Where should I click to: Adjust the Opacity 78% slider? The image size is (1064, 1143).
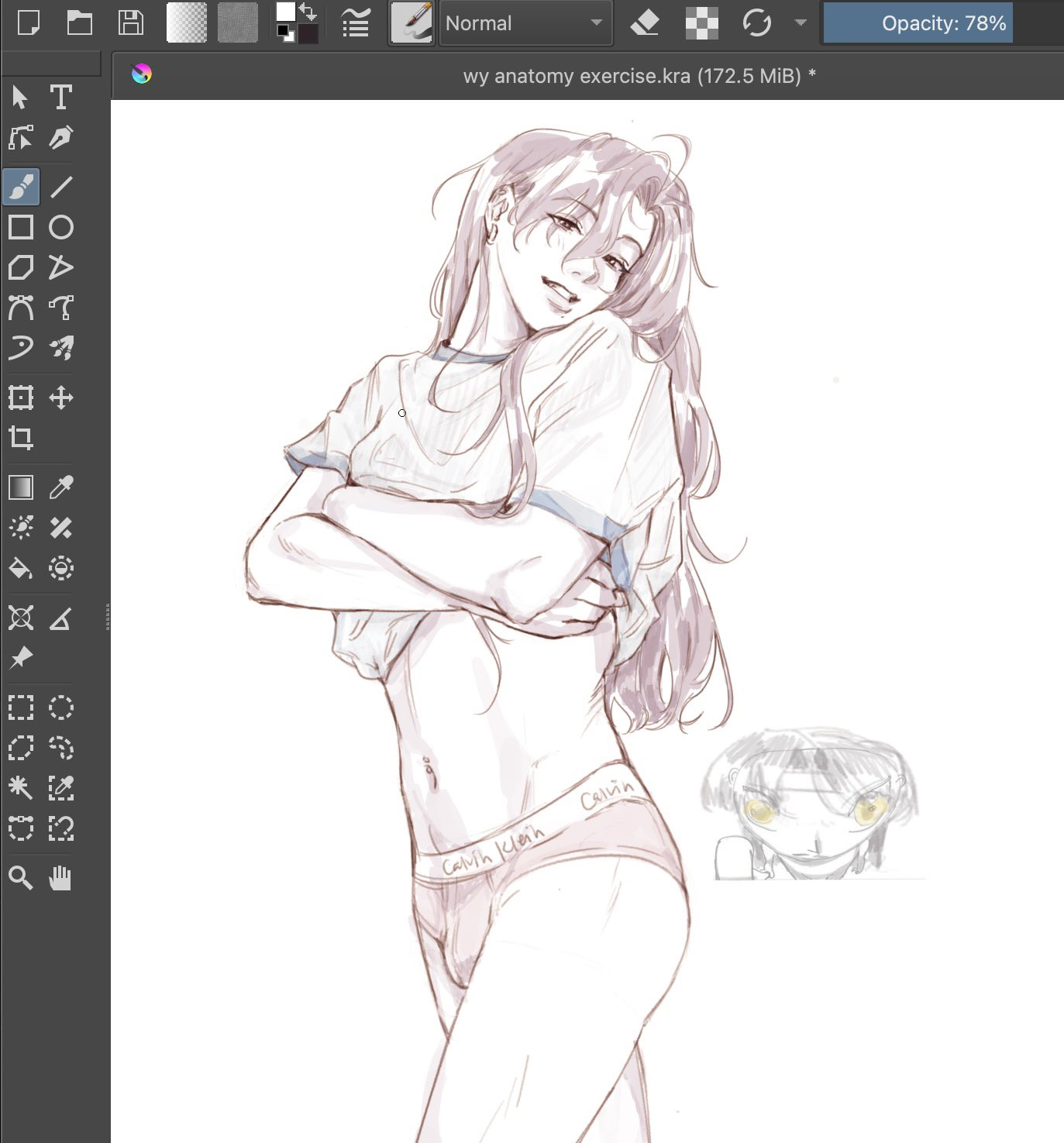918,23
